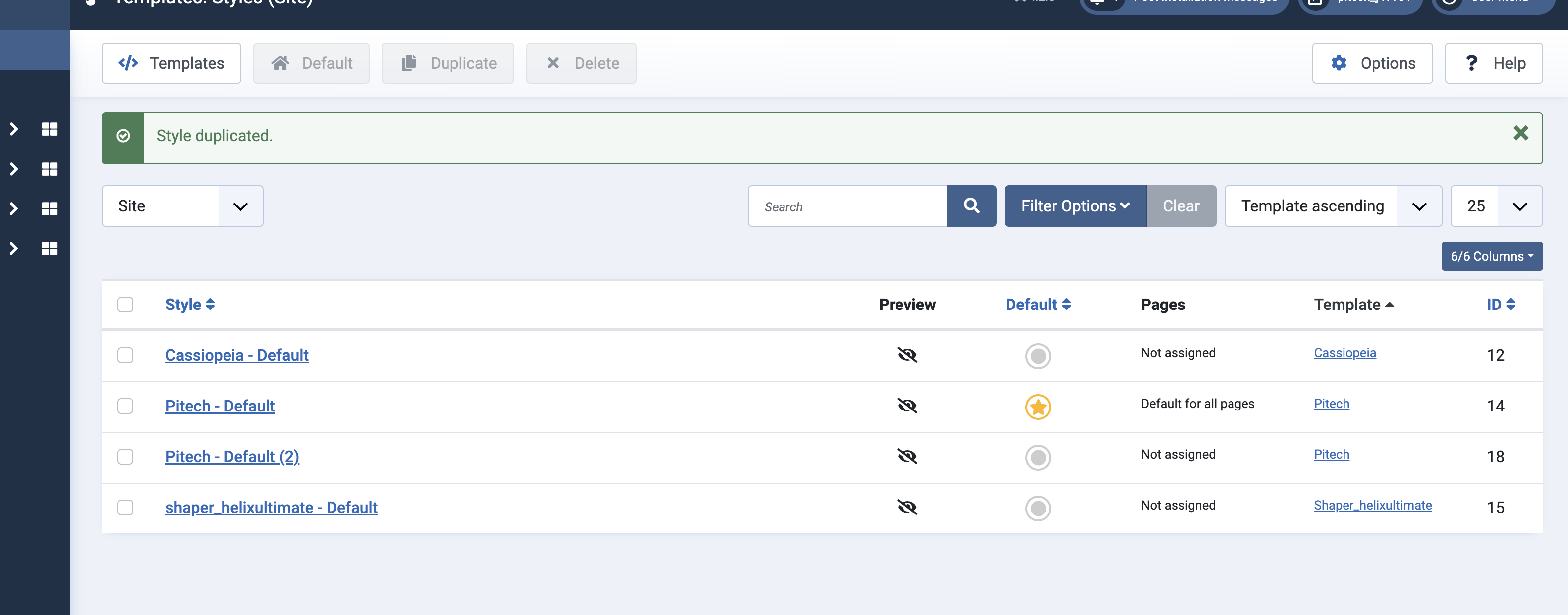Set Cassiopeia - Default as the default style

point(1038,356)
